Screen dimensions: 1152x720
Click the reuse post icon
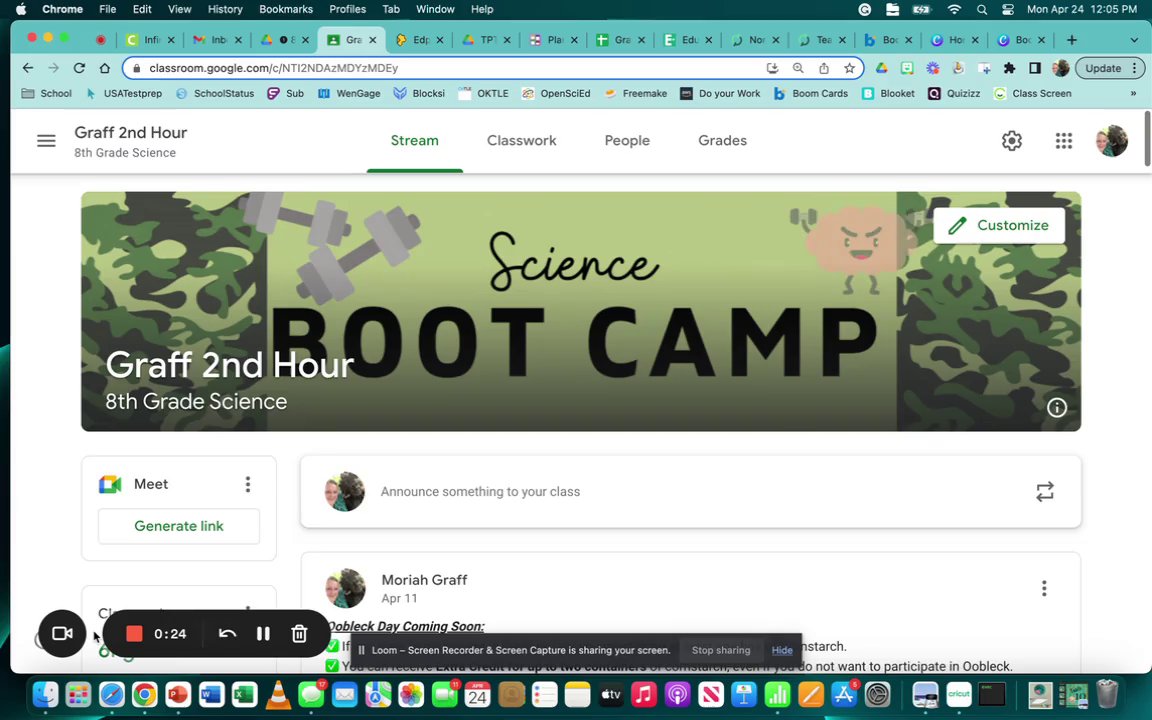click(x=1045, y=492)
